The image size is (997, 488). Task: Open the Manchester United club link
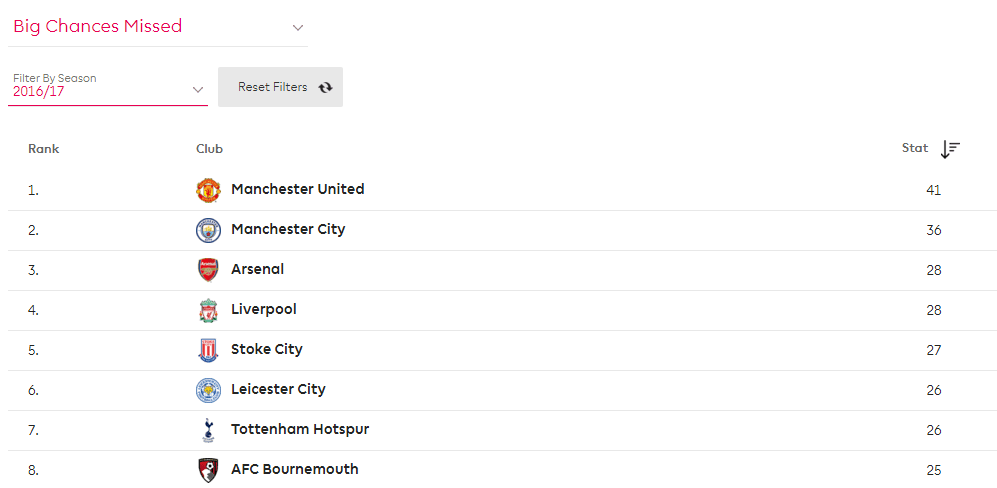click(x=298, y=189)
